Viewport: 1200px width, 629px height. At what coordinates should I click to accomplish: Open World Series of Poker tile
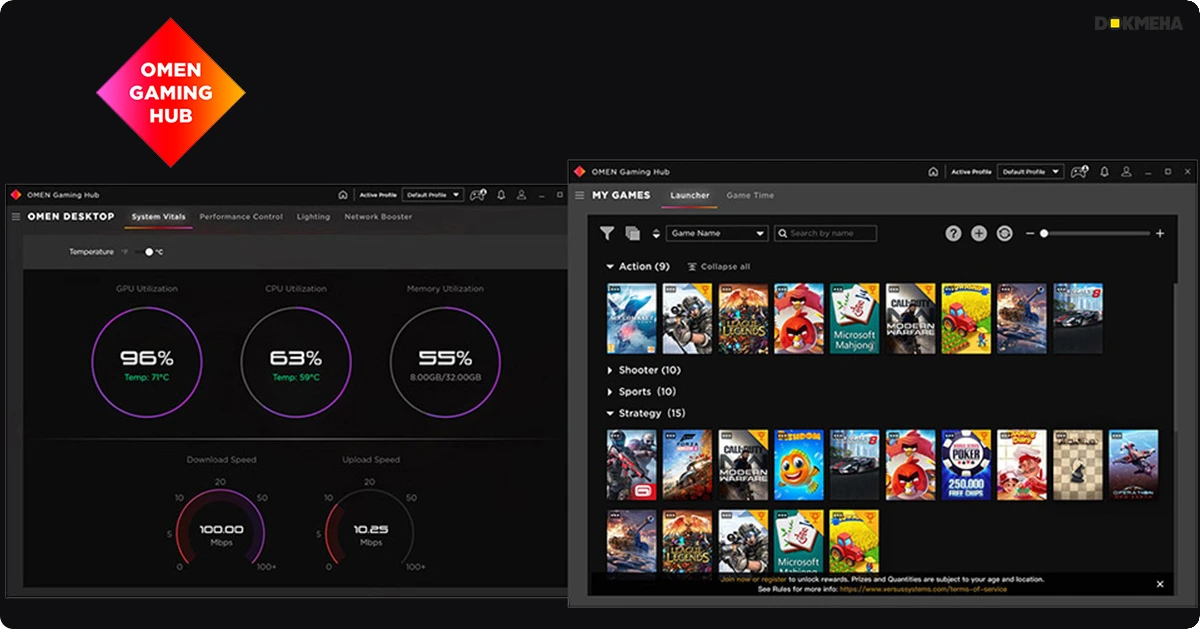click(966, 465)
